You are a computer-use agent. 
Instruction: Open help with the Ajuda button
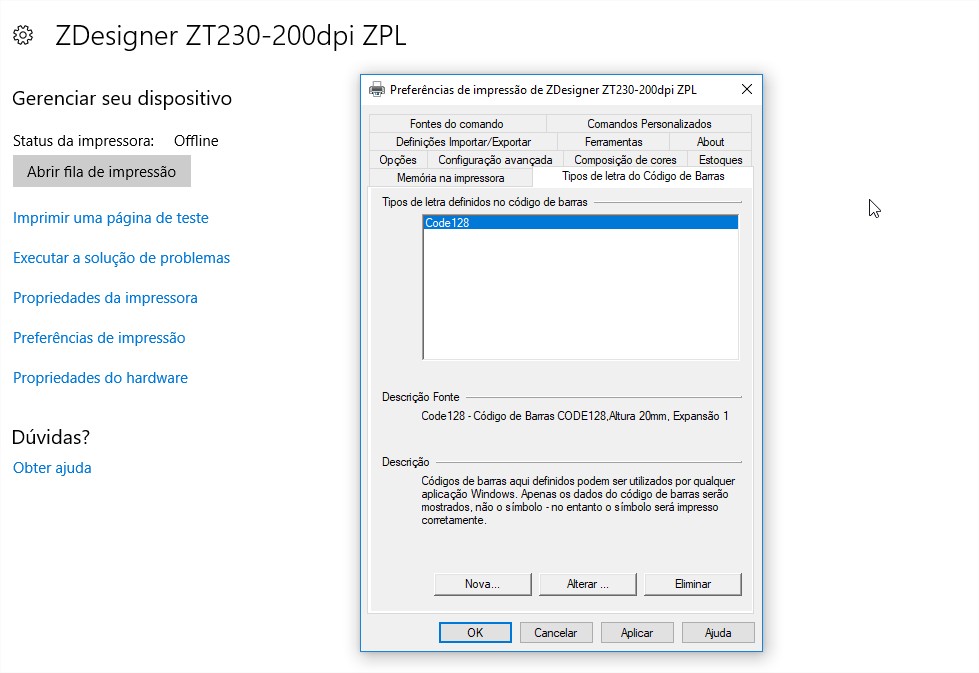tap(718, 632)
